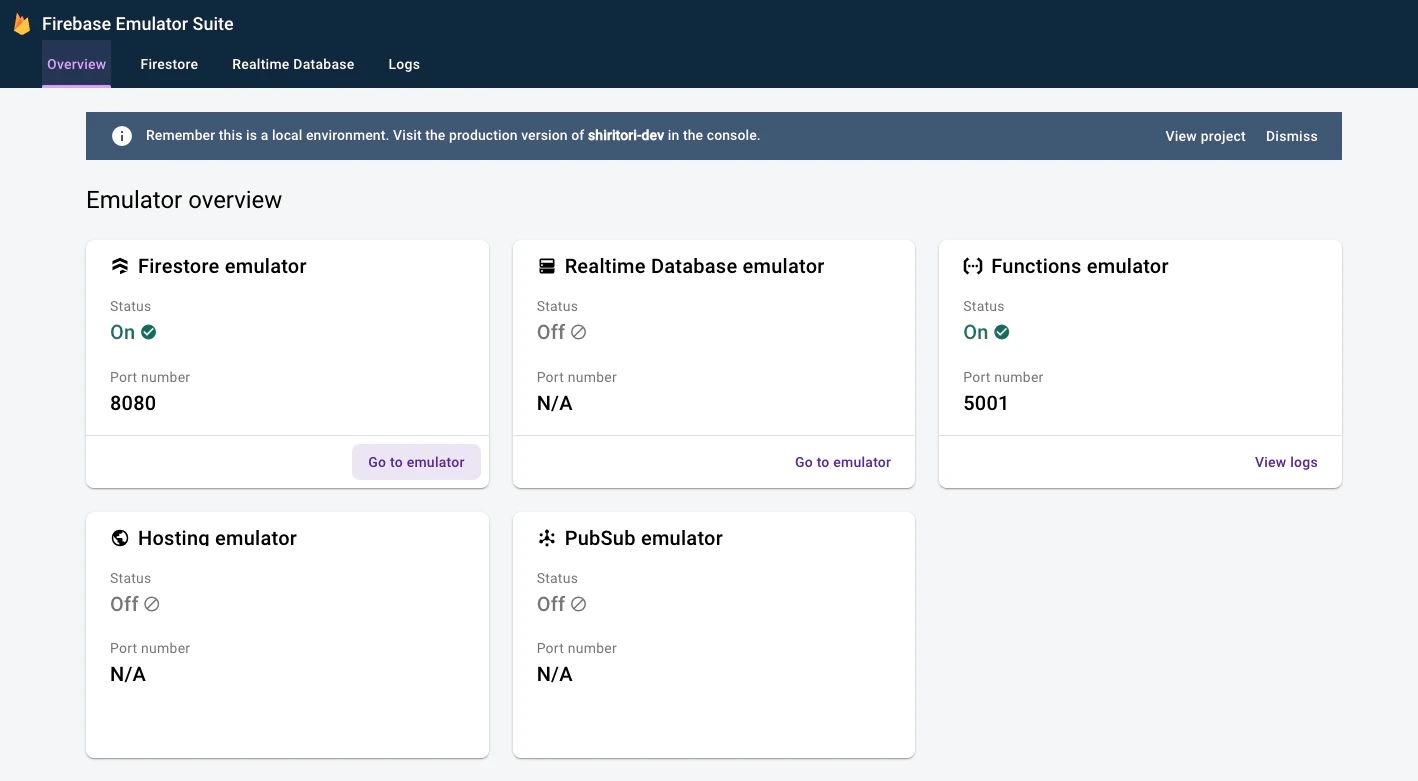
Task: Click the Firestore emulator layered icon
Action: pos(120,266)
